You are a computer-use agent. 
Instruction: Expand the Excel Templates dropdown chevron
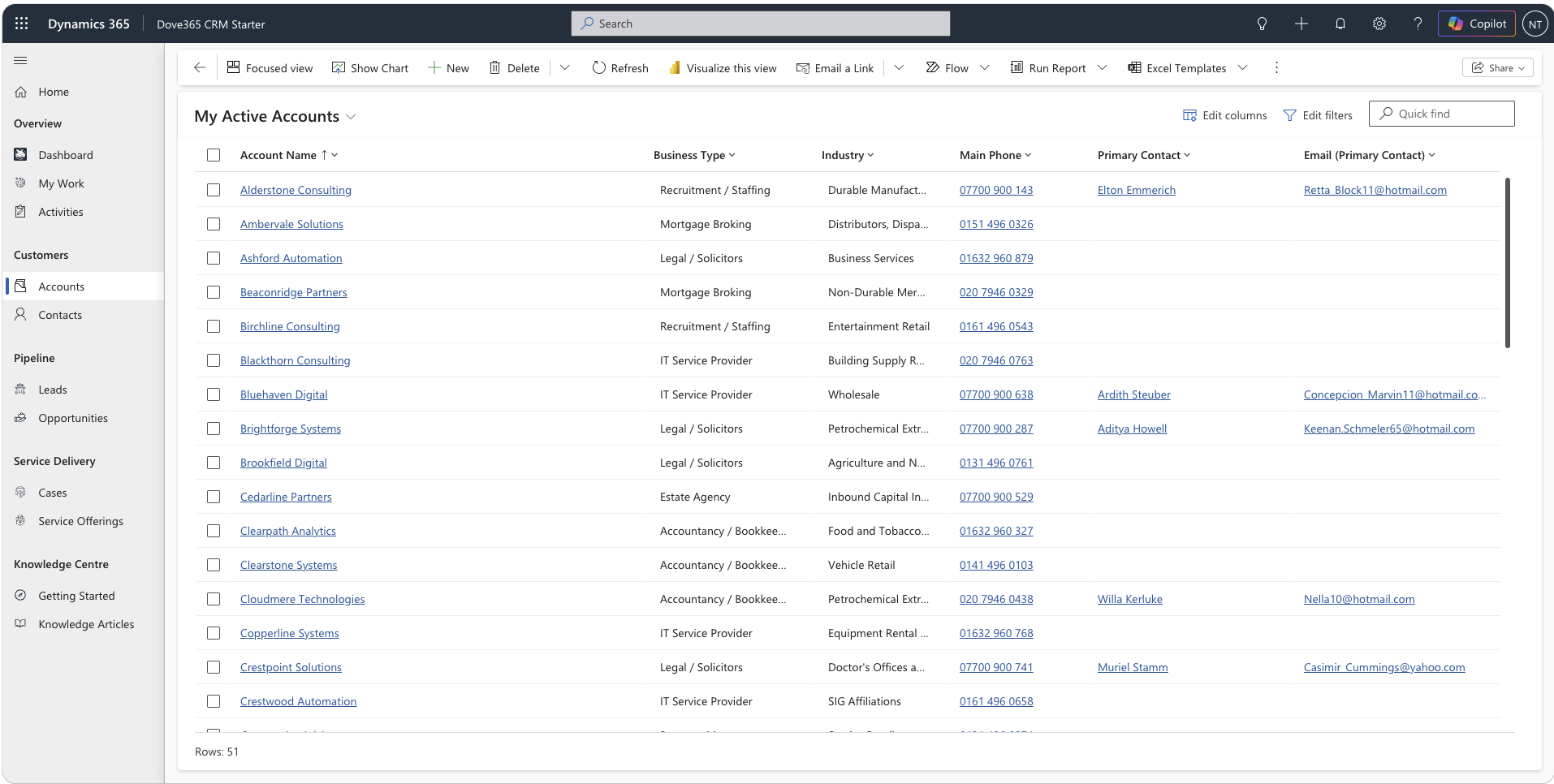click(1242, 67)
